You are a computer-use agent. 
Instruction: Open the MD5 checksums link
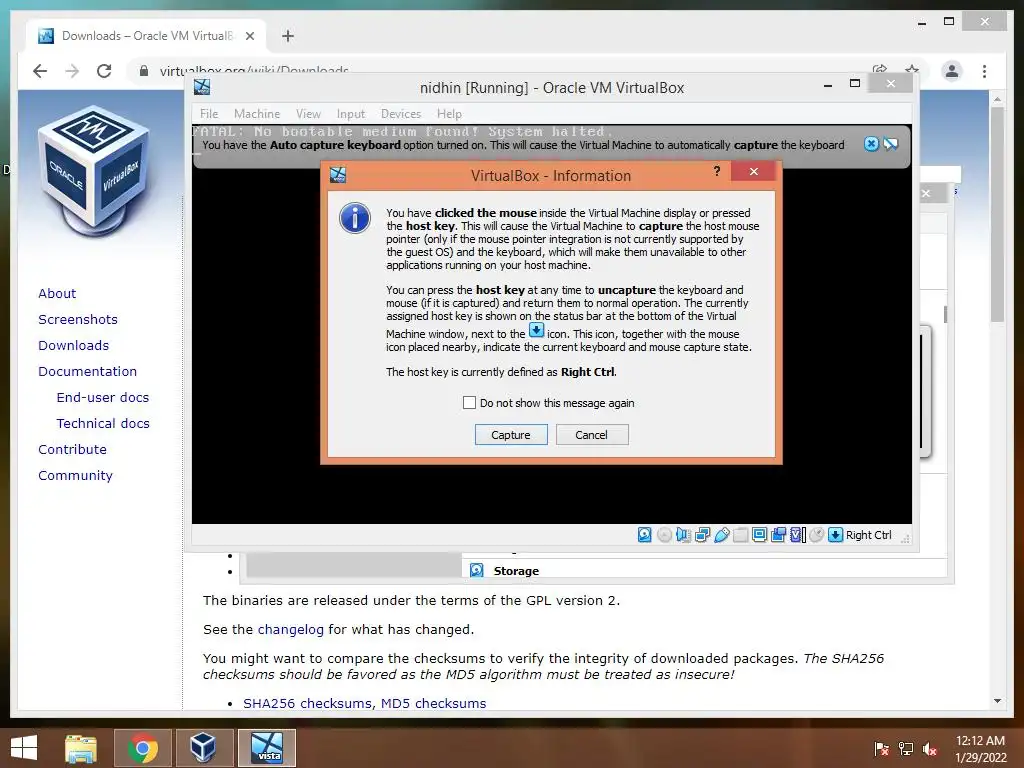click(x=434, y=703)
